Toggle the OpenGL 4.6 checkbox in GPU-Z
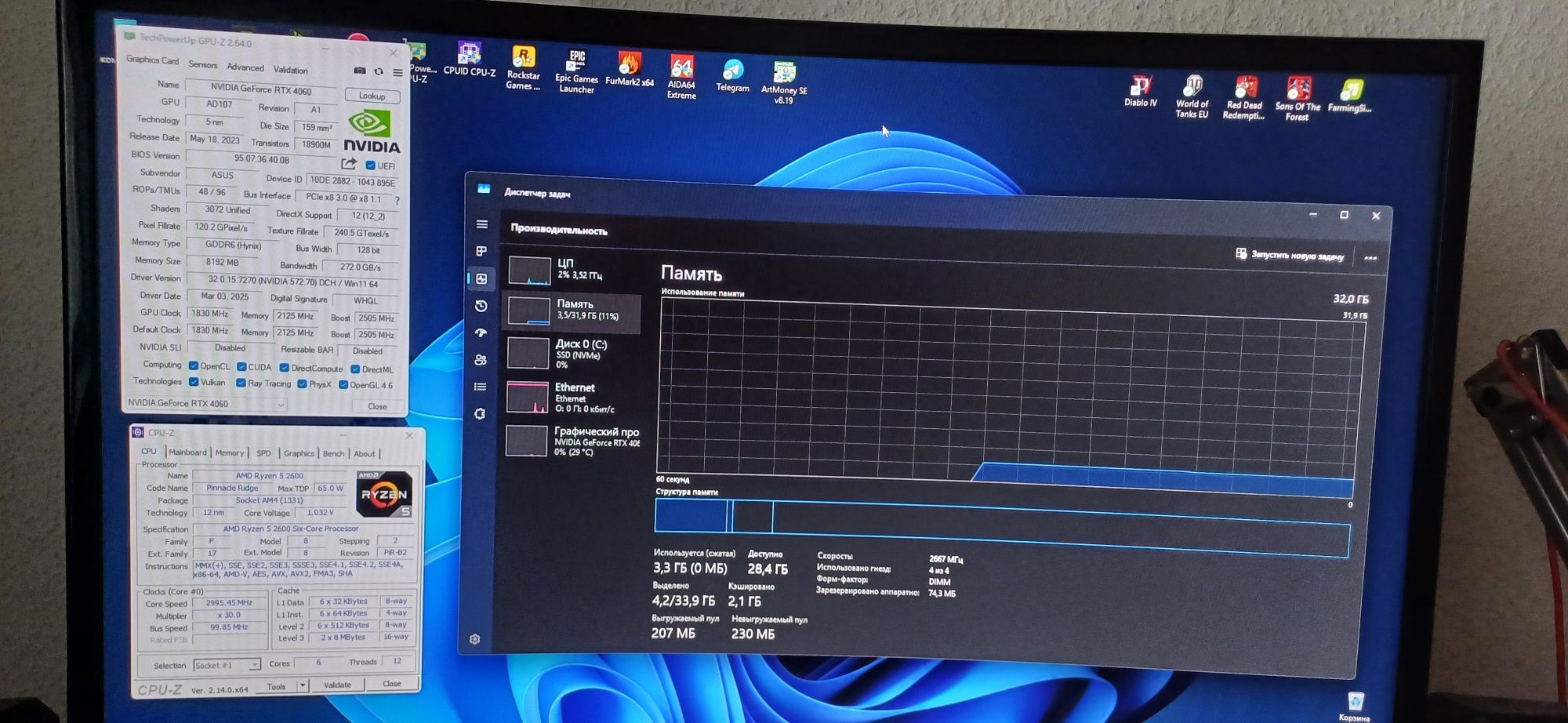This screenshot has height=723, width=1568. [x=343, y=385]
